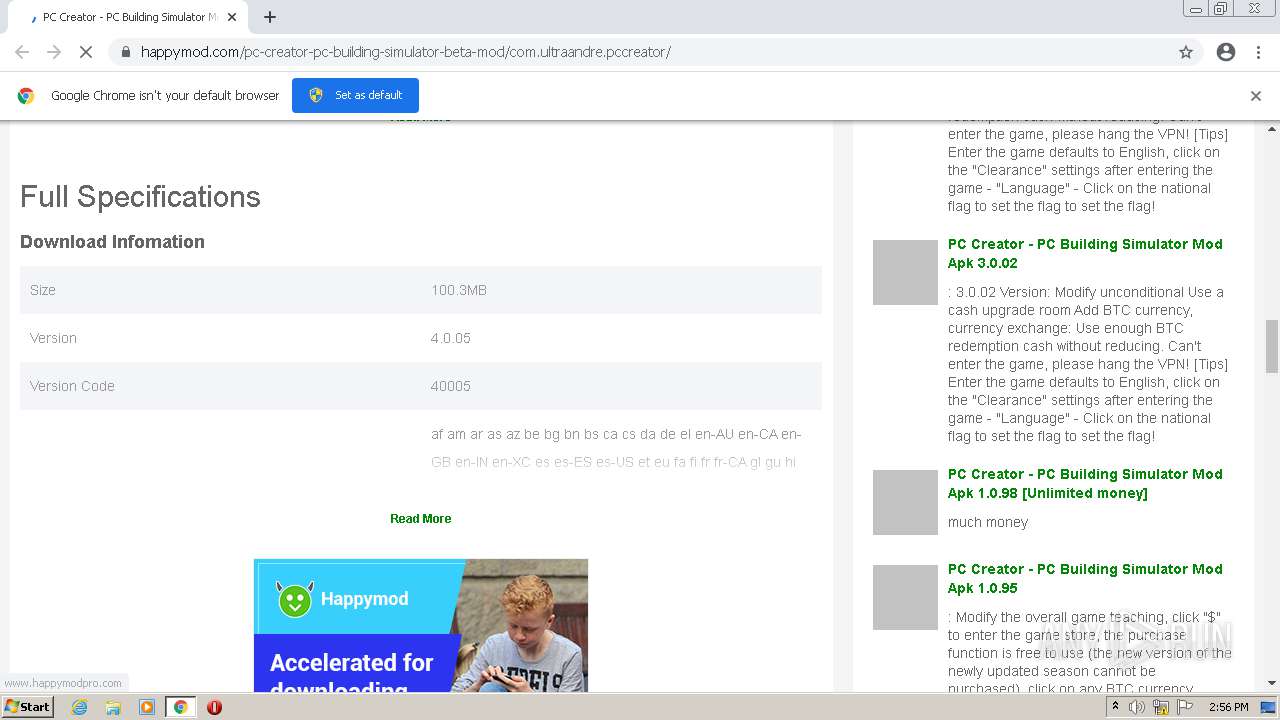The image size is (1280, 720).
Task: Click the network tray icon
Action: [x=1161, y=707]
